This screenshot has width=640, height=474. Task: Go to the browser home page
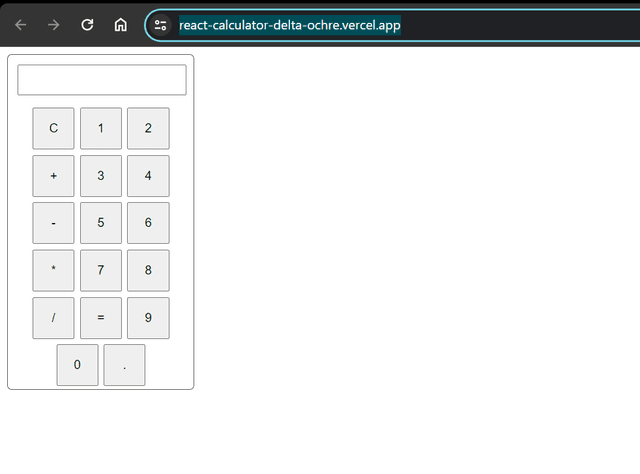pos(120,25)
